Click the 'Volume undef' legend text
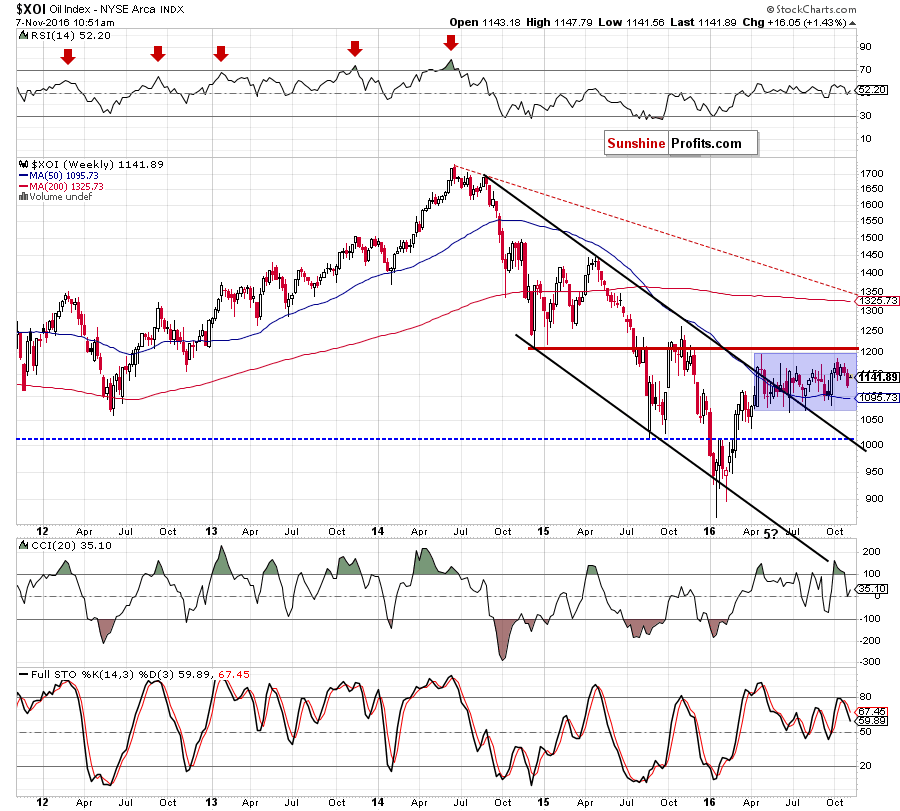This screenshot has height=811, width=900. click(x=61, y=197)
